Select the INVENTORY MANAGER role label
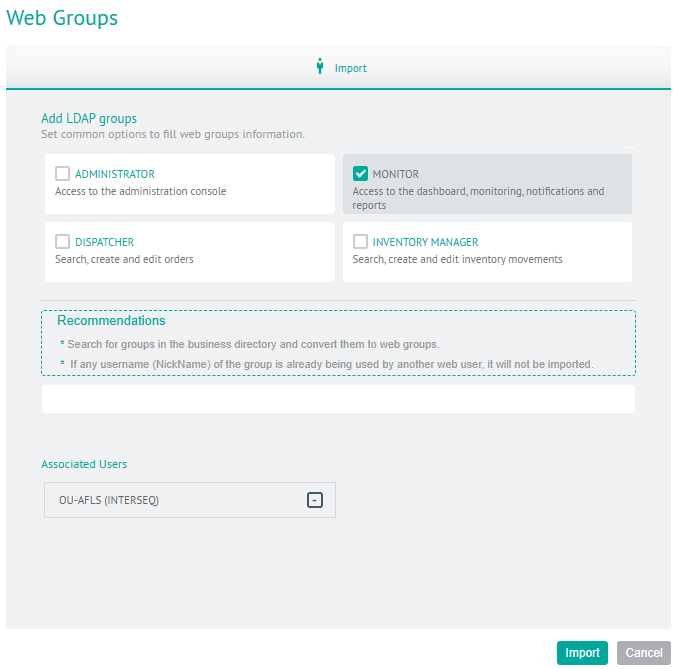 (425, 242)
